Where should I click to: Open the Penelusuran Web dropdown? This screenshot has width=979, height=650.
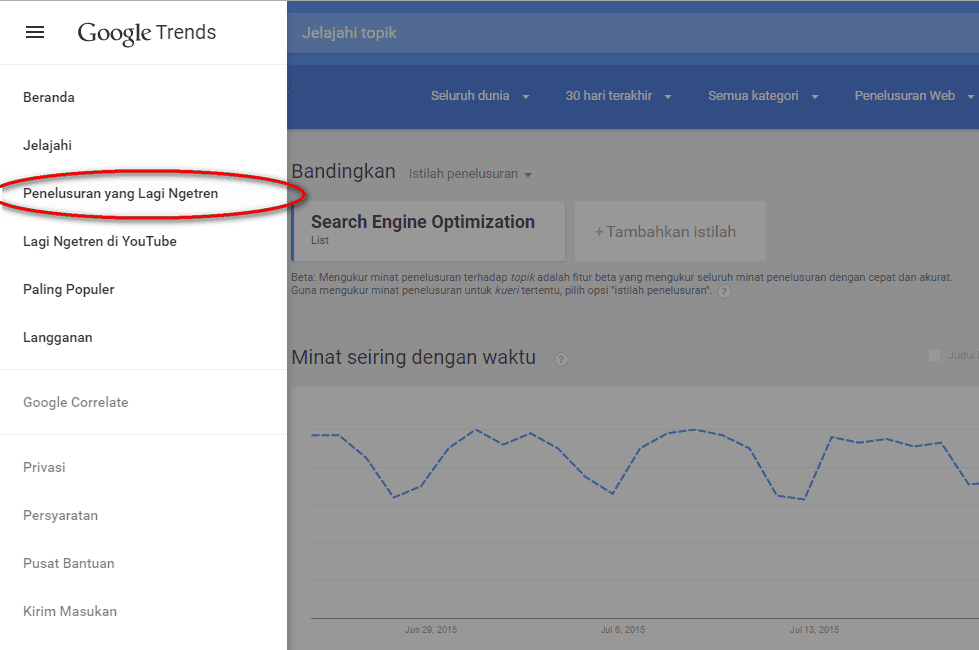(x=913, y=96)
